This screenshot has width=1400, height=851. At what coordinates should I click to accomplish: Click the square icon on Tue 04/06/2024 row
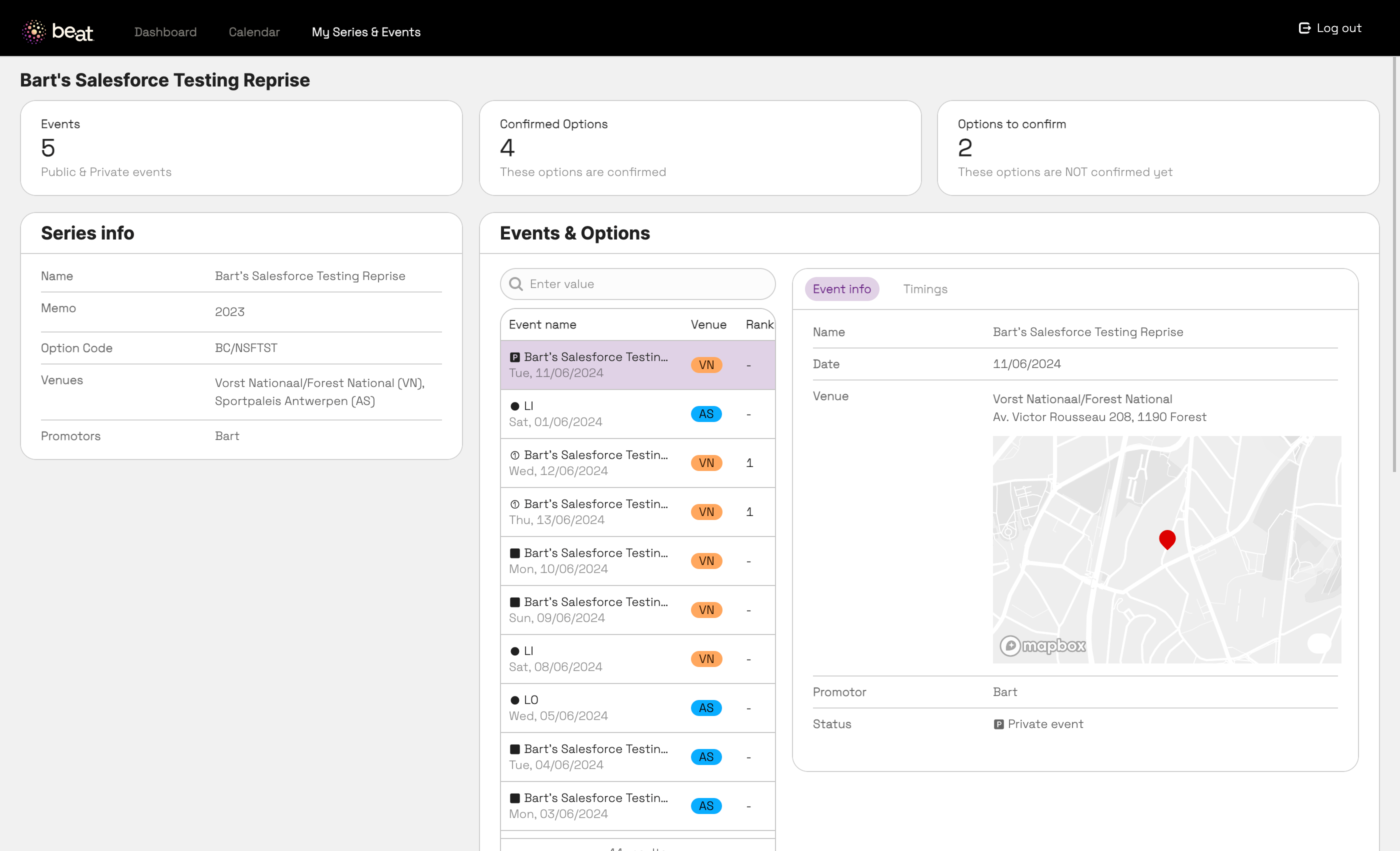515,749
